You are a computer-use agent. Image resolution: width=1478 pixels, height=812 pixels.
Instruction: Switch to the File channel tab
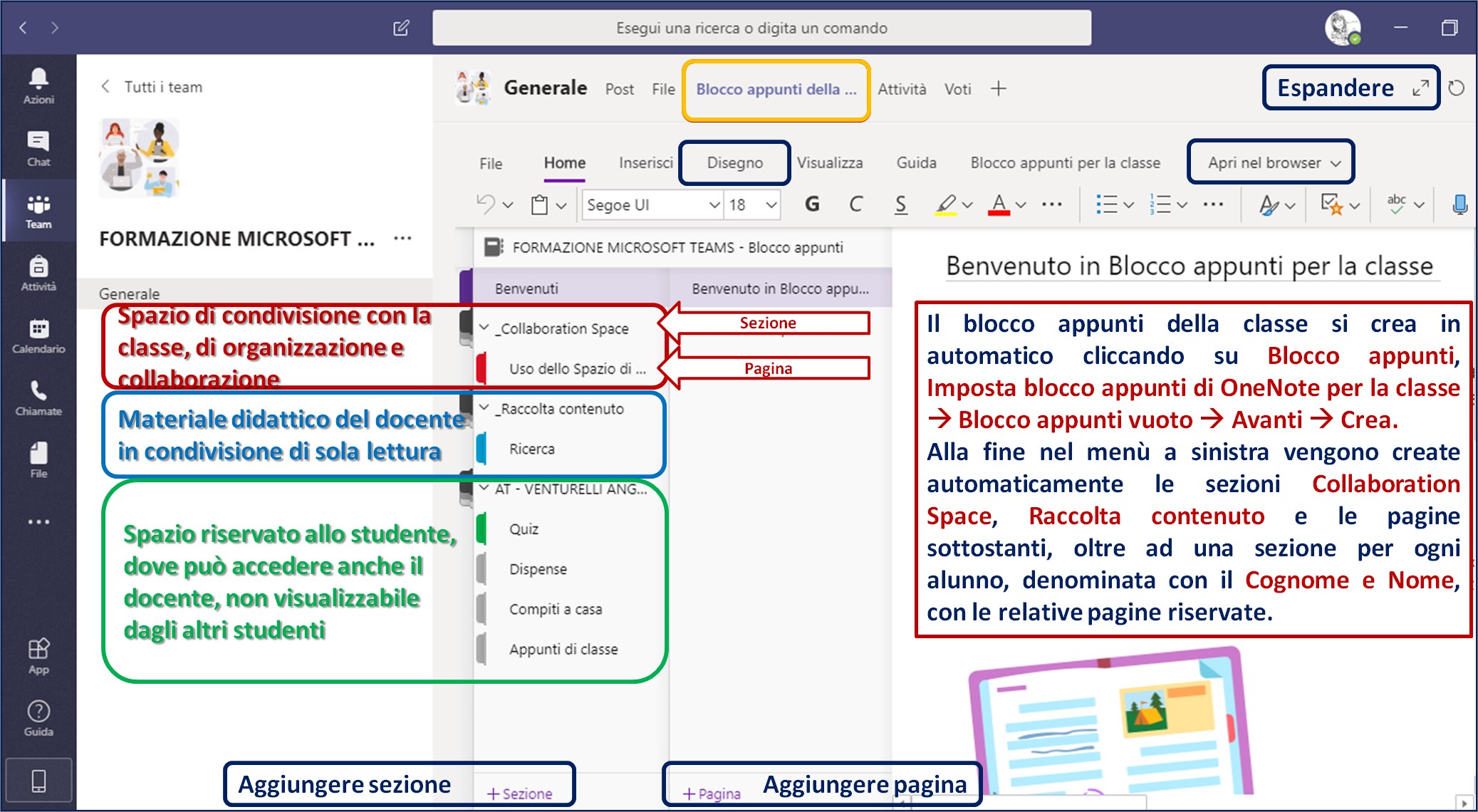(663, 89)
